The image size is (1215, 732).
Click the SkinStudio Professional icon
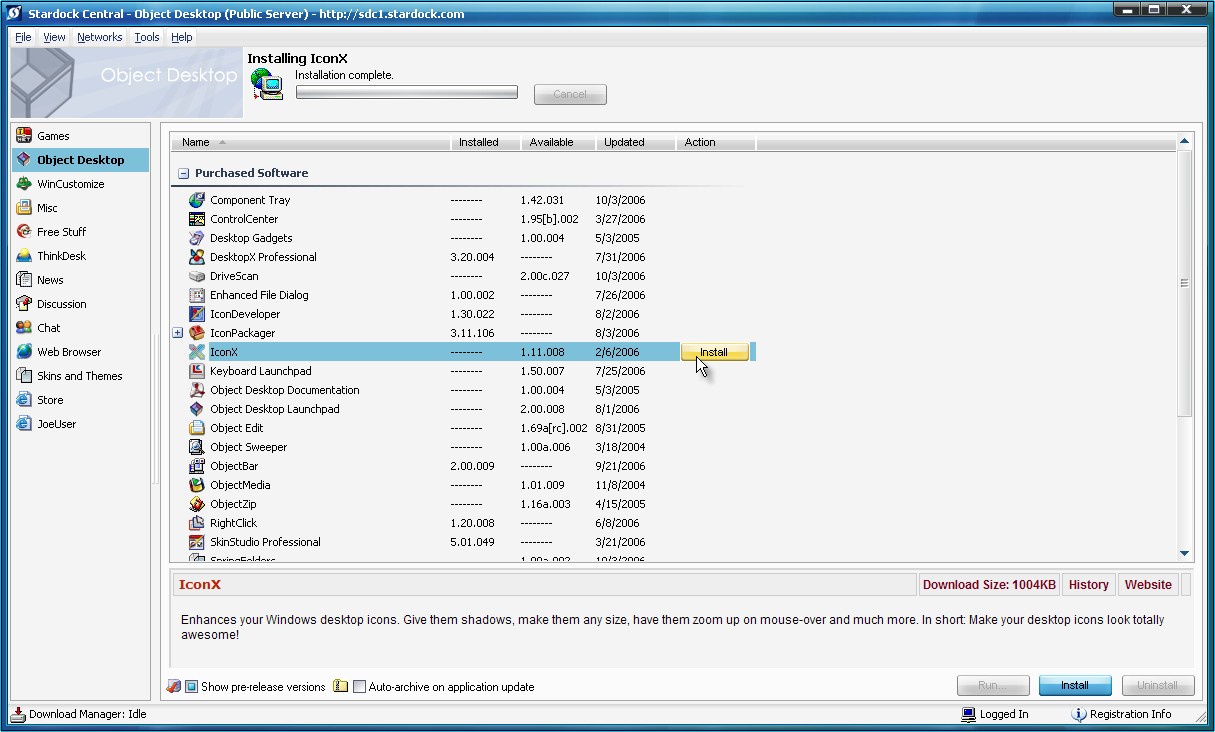[197, 542]
